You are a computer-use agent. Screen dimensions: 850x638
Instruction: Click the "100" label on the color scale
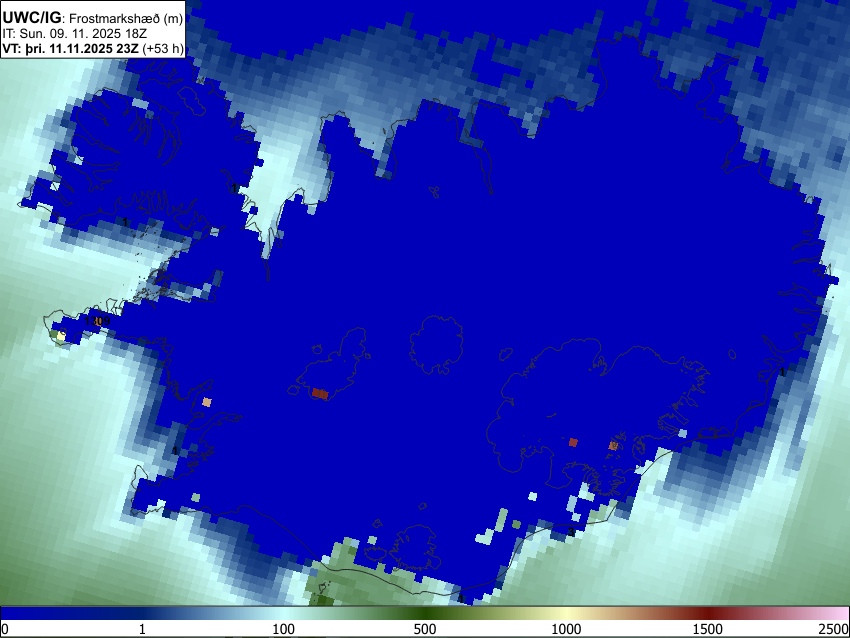click(284, 629)
